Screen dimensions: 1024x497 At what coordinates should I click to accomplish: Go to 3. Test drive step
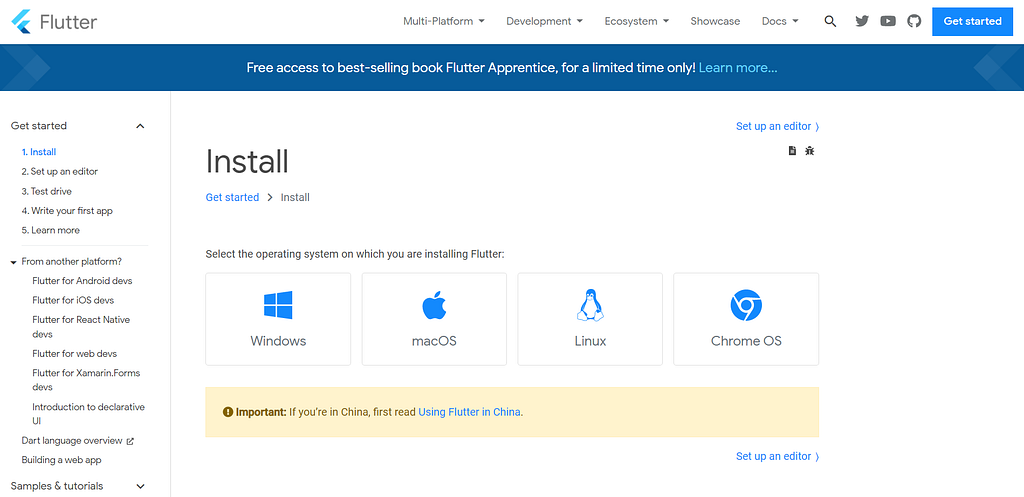point(46,191)
